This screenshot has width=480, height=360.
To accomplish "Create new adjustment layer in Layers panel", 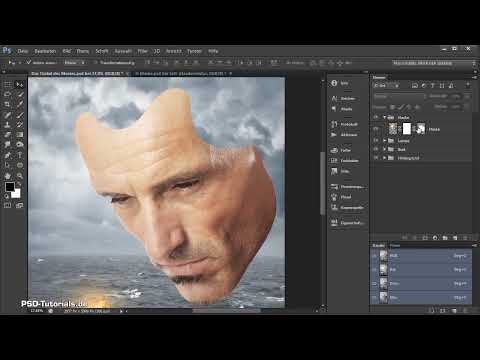I will point(435,238).
